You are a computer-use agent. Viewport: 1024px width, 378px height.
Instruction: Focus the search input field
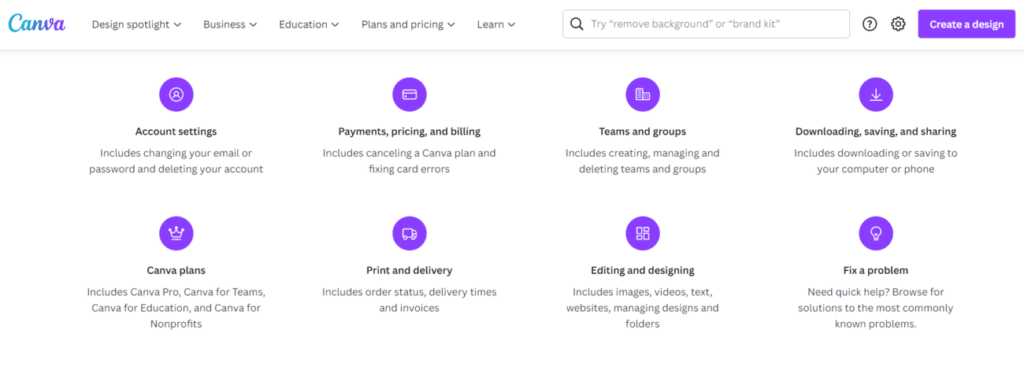click(x=706, y=24)
